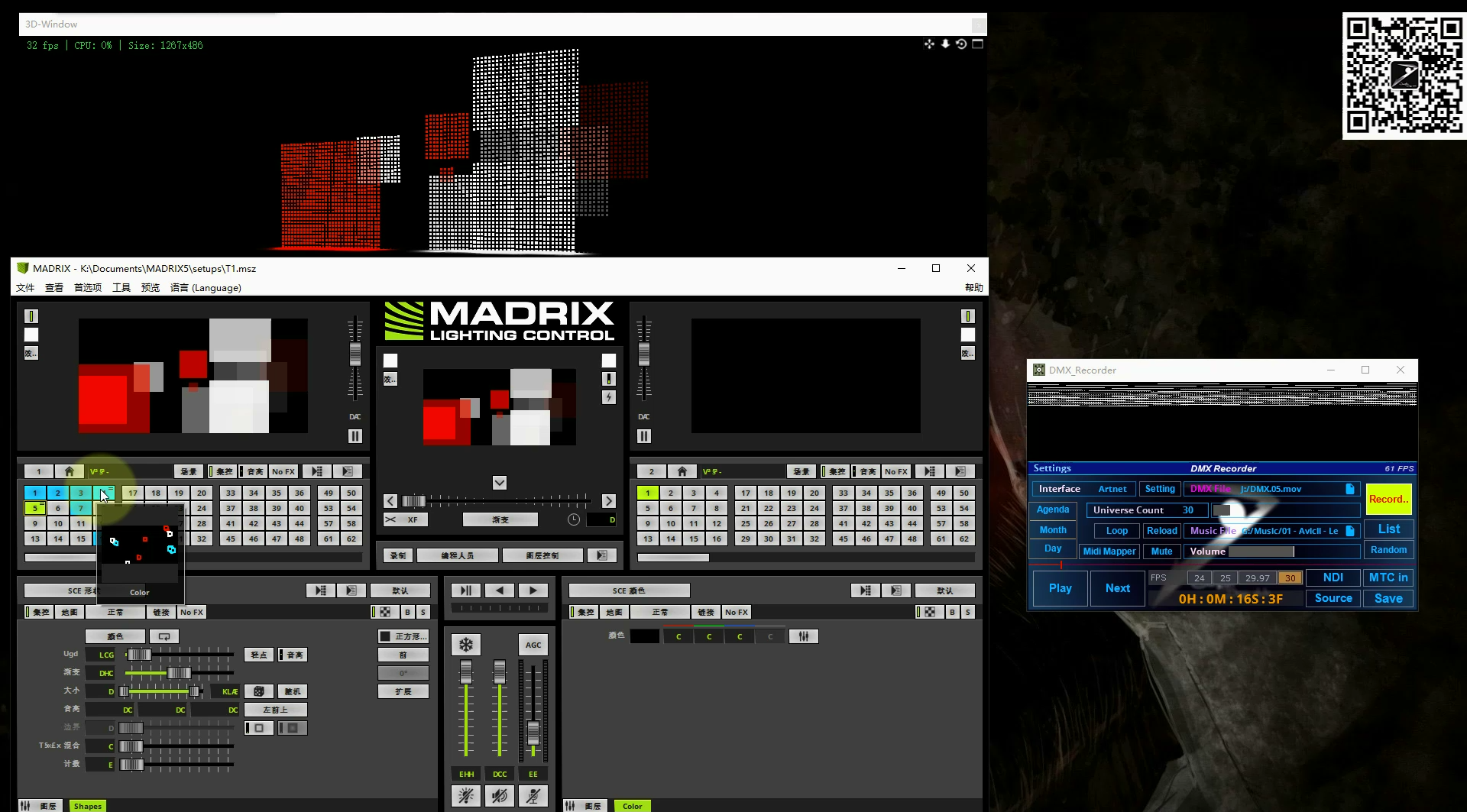Click the Reload button
Viewport: 1467px width, 812px height.
click(1161, 531)
